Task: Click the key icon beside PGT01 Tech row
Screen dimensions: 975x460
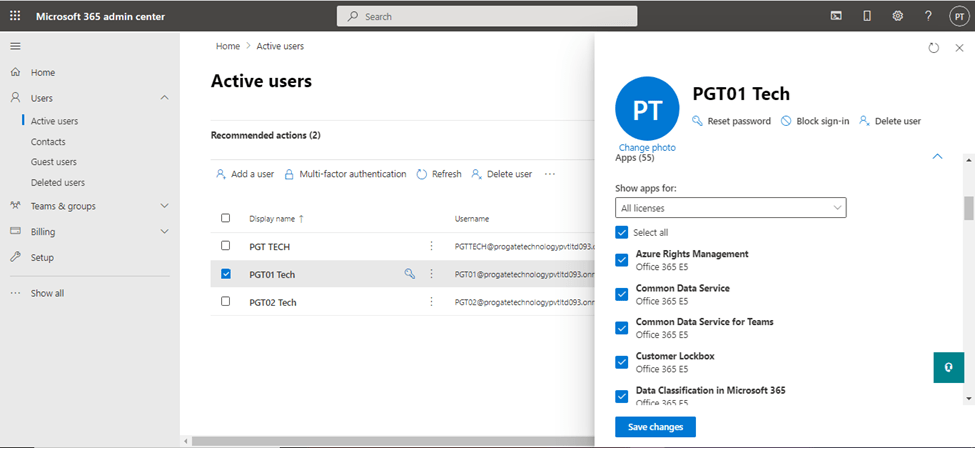Action: tap(409, 274)
